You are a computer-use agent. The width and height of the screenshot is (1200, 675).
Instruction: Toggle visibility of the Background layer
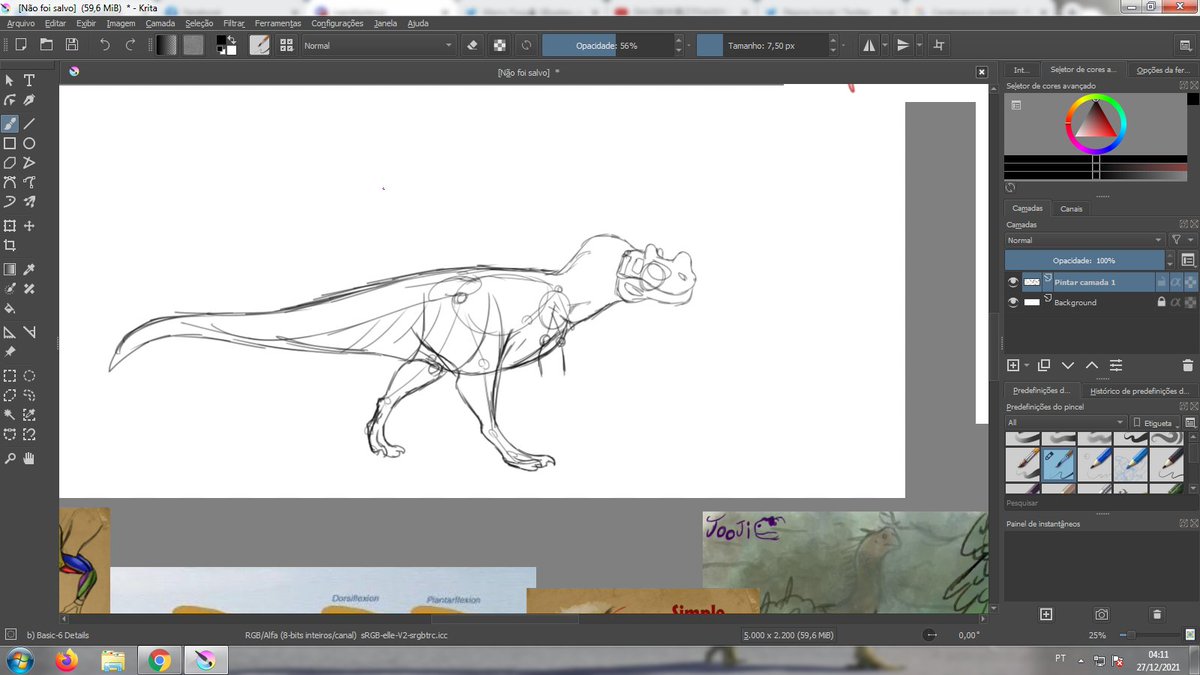pyautogui.click(x=1013, y=302)
